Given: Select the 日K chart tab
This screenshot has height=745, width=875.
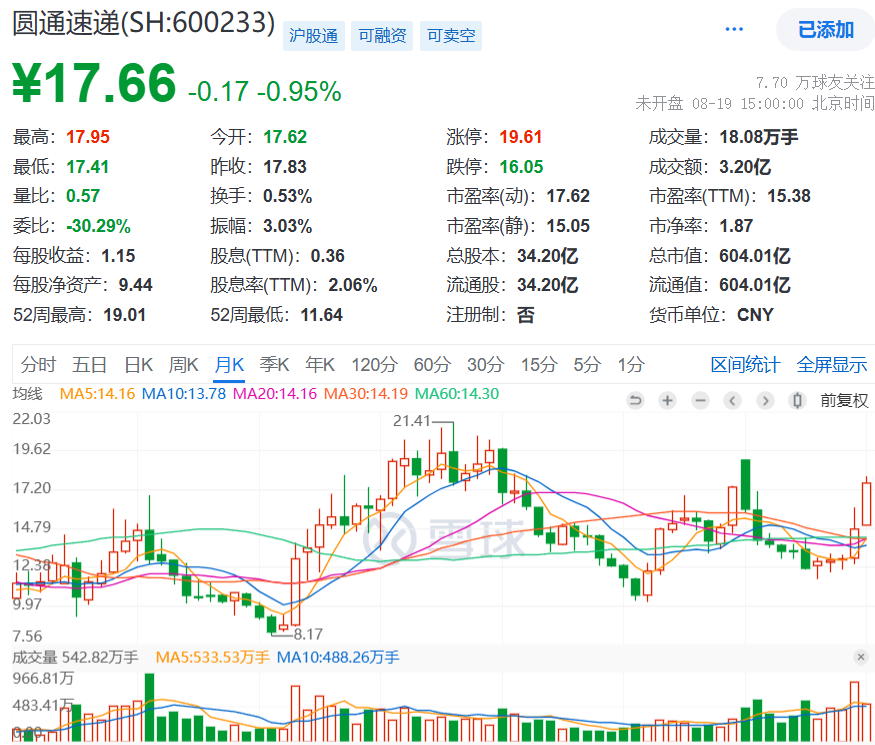Looking at the screenshot, I should (x=138, y=365).
